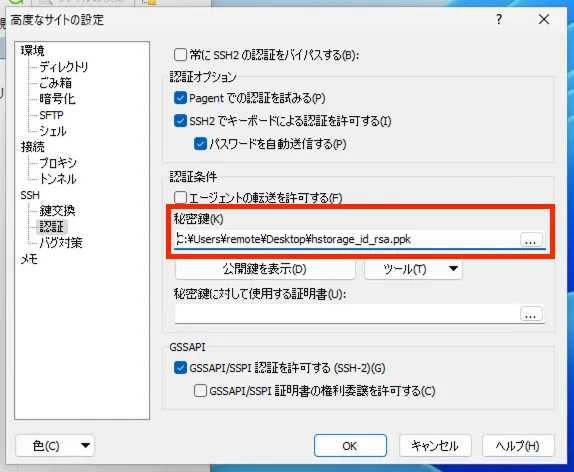
Task: Enable always bypass SSH2 authentication checkbox
Action: [x=180, y=55]
